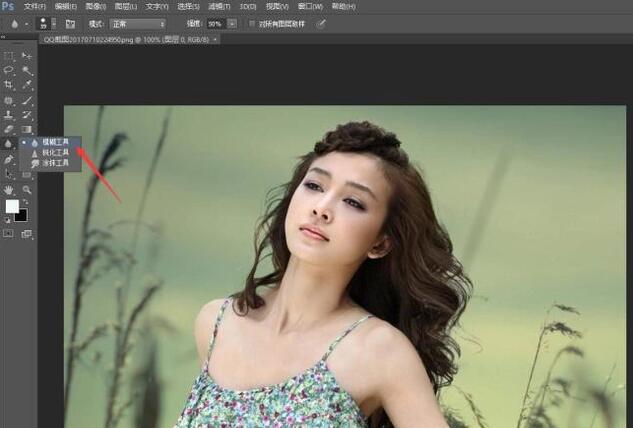Image resolution: width=633 pixels, height=428 pixels.
Task: Swap foreground and background colors
Action: tap(26, 201)
